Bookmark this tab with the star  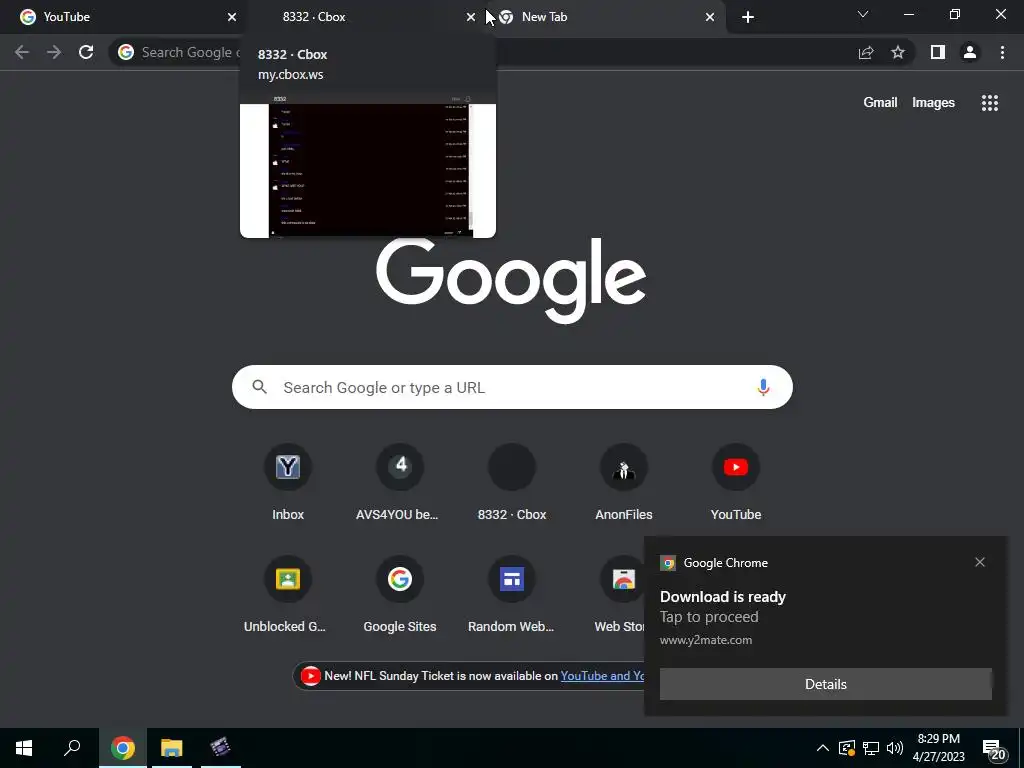coord(898,52)
